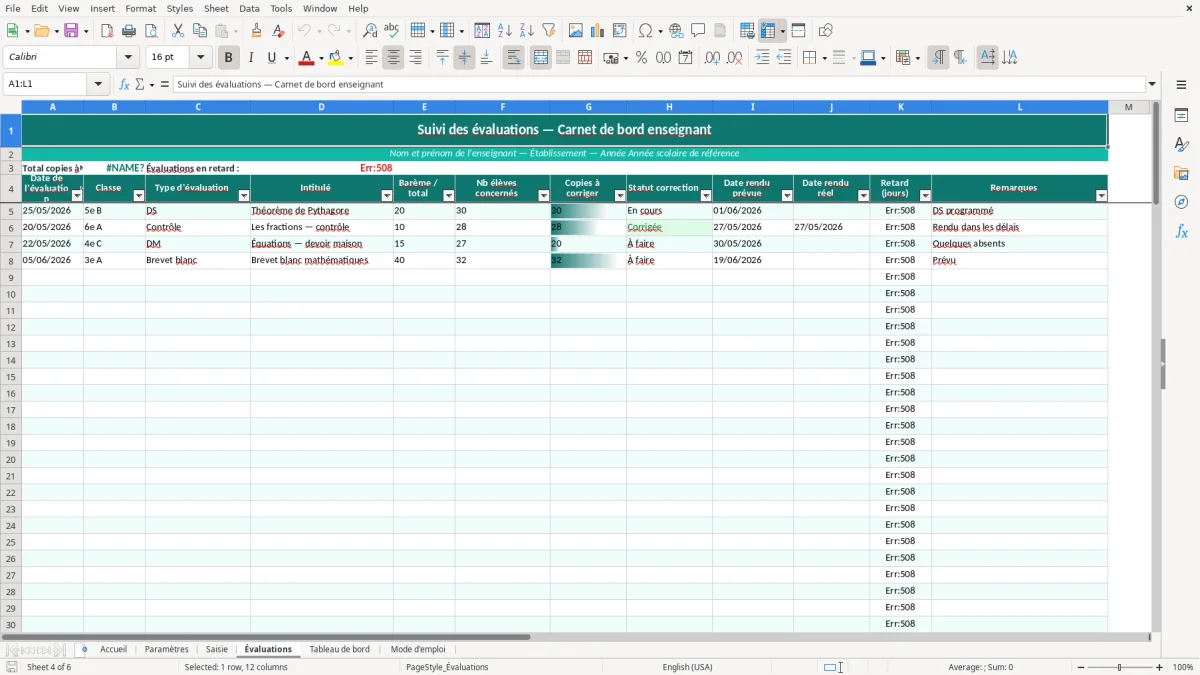Sort descending with the Z-A icon
Image resolution: width=1200 pixels, height=675 pixels.
pyautogui.click(x=526, y=31)
